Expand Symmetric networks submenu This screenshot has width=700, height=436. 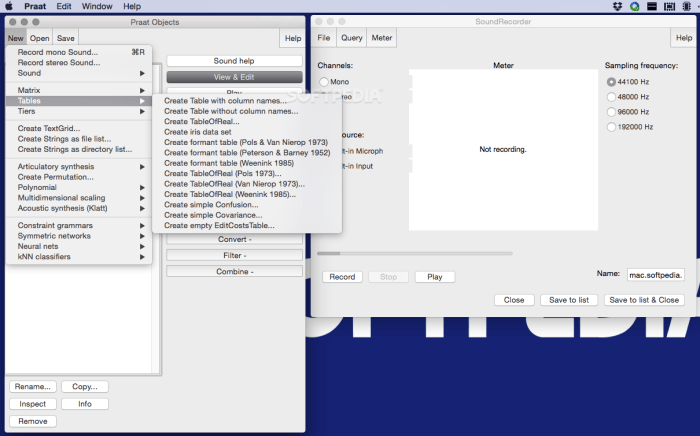pyautogui.click(x=79, y=236)
